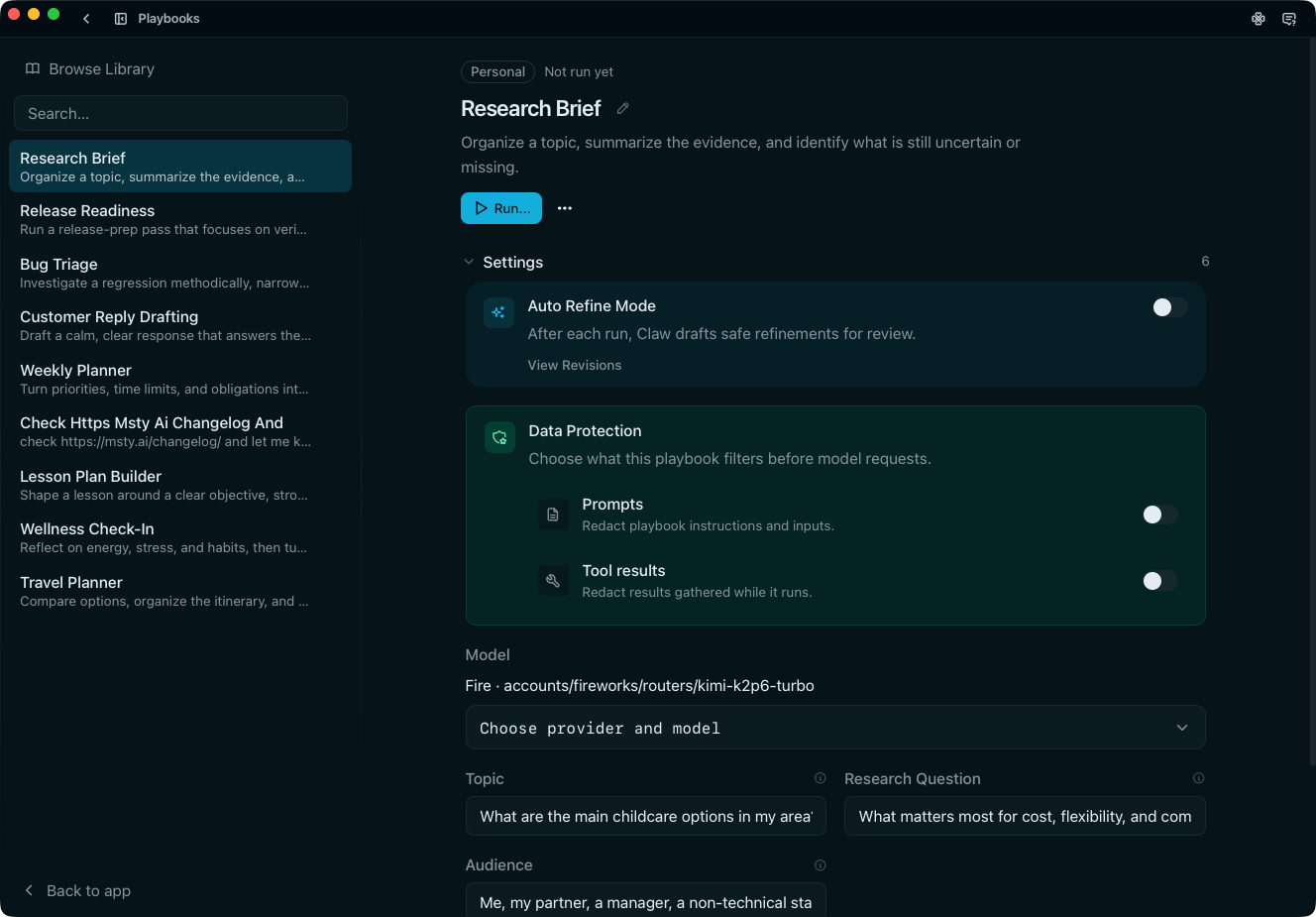Show info for the Audience field

(x=821, y=864)
